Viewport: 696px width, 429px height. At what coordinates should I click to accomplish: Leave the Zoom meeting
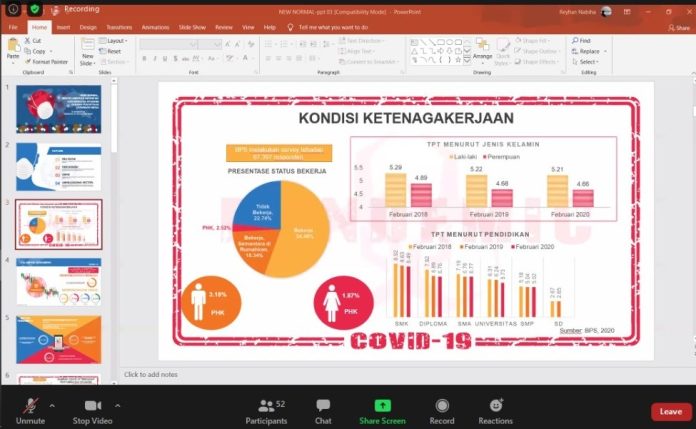tap(671, 411)
